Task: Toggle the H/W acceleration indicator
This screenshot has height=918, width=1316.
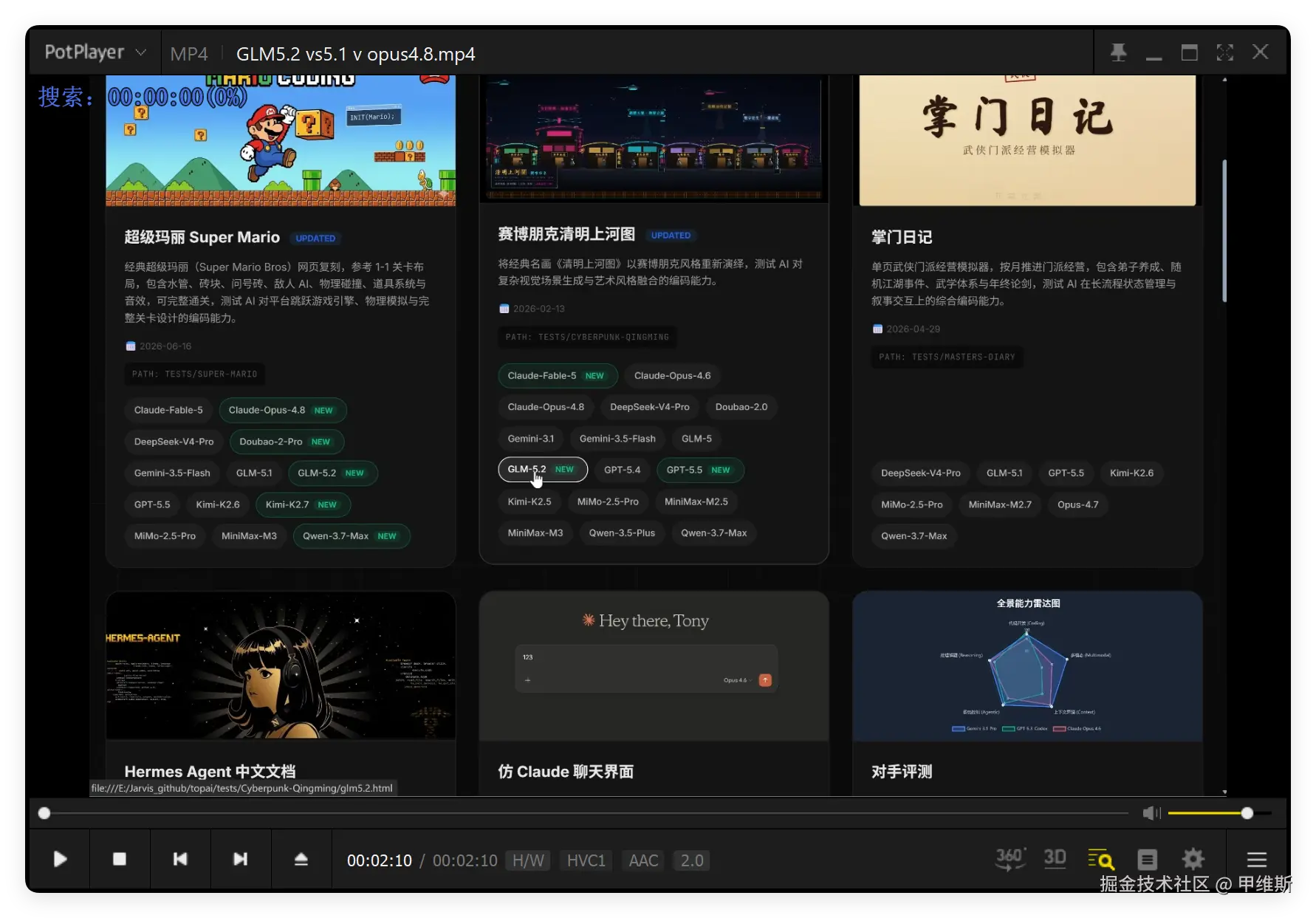Action: [528, 860]
